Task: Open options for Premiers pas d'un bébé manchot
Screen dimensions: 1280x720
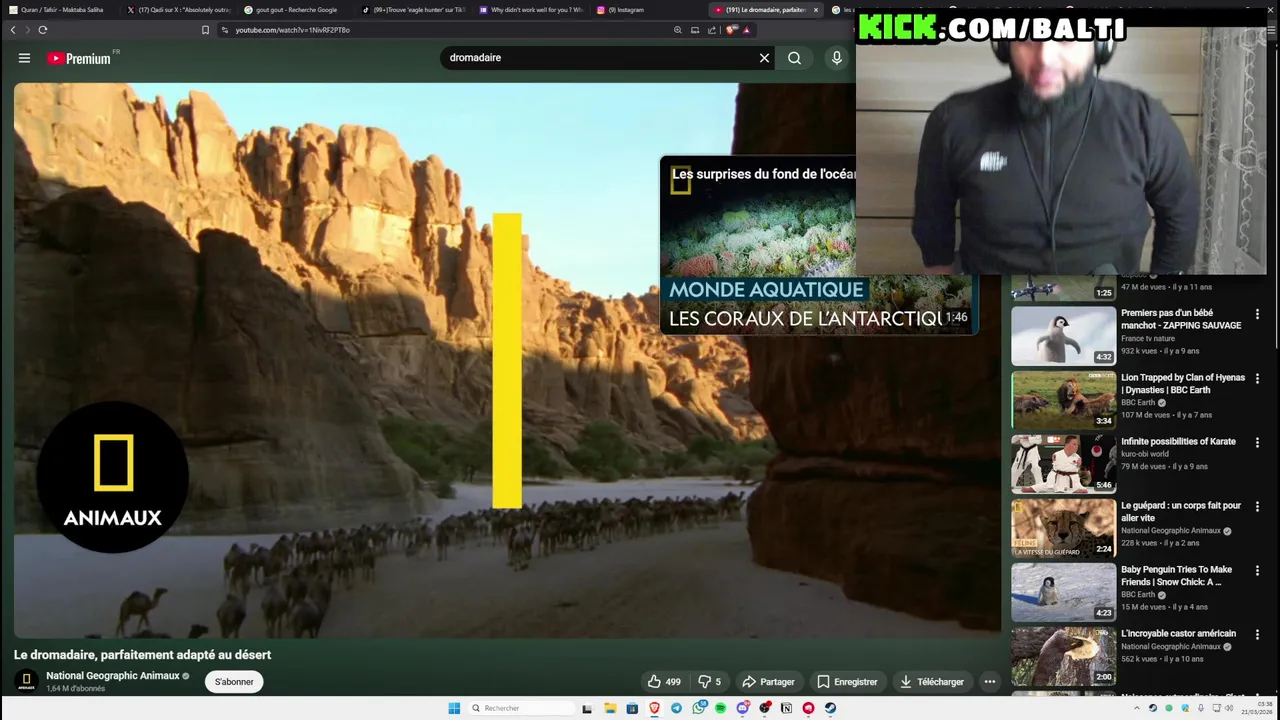Action: (1257, 315)
